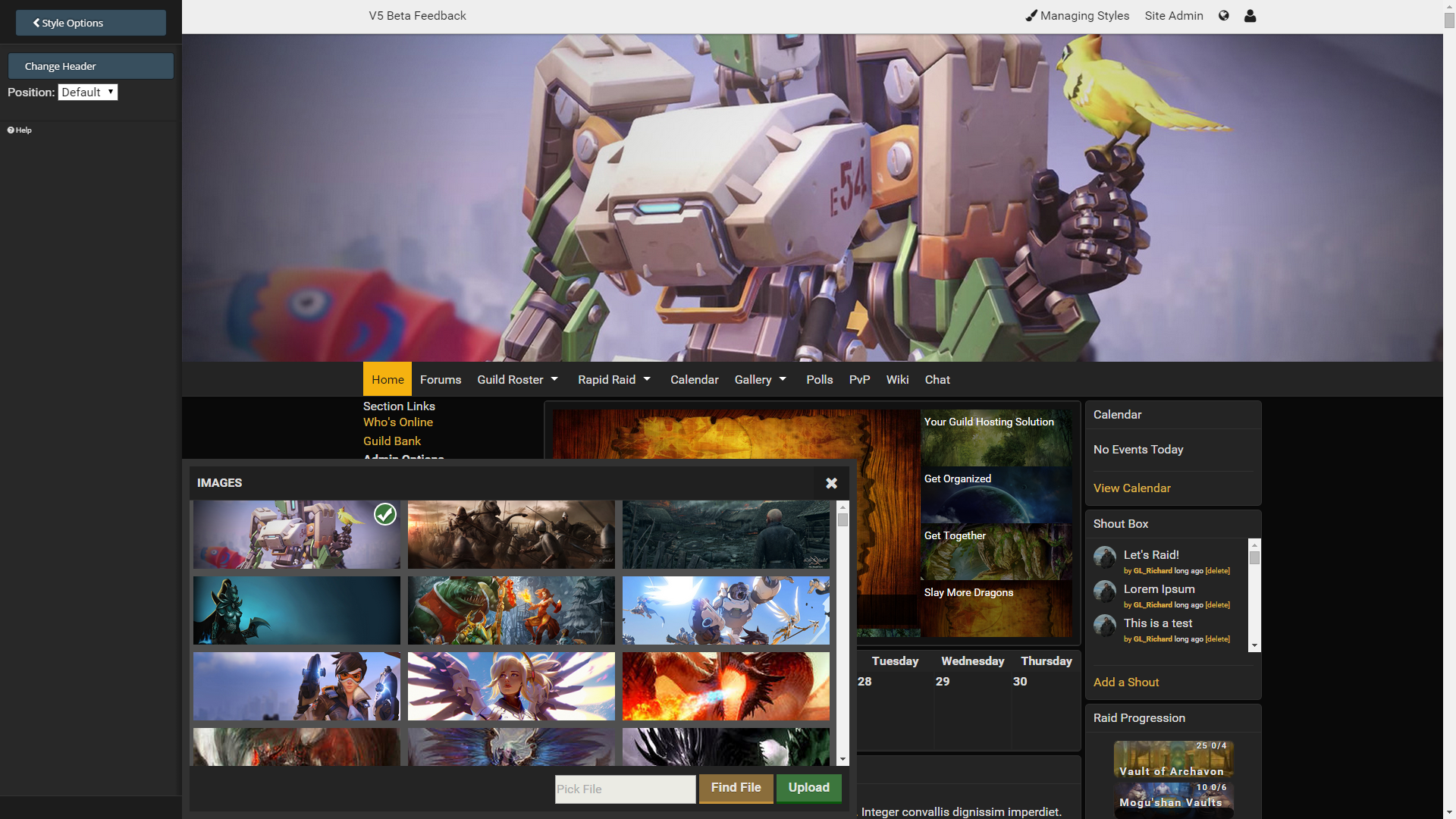The height and width of the screenshot is (819, 1456).
Task: Open the Guild Bank link
Action: click(392, 441)
